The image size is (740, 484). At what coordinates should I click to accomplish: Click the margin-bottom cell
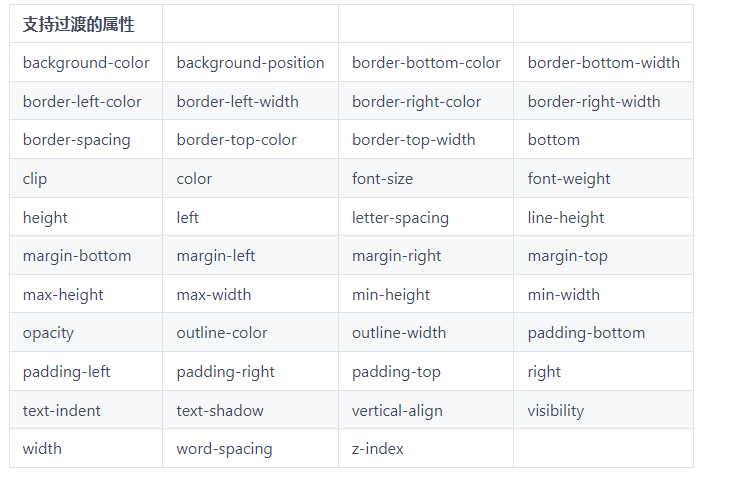pyautogui.click(x=77, y=256)
